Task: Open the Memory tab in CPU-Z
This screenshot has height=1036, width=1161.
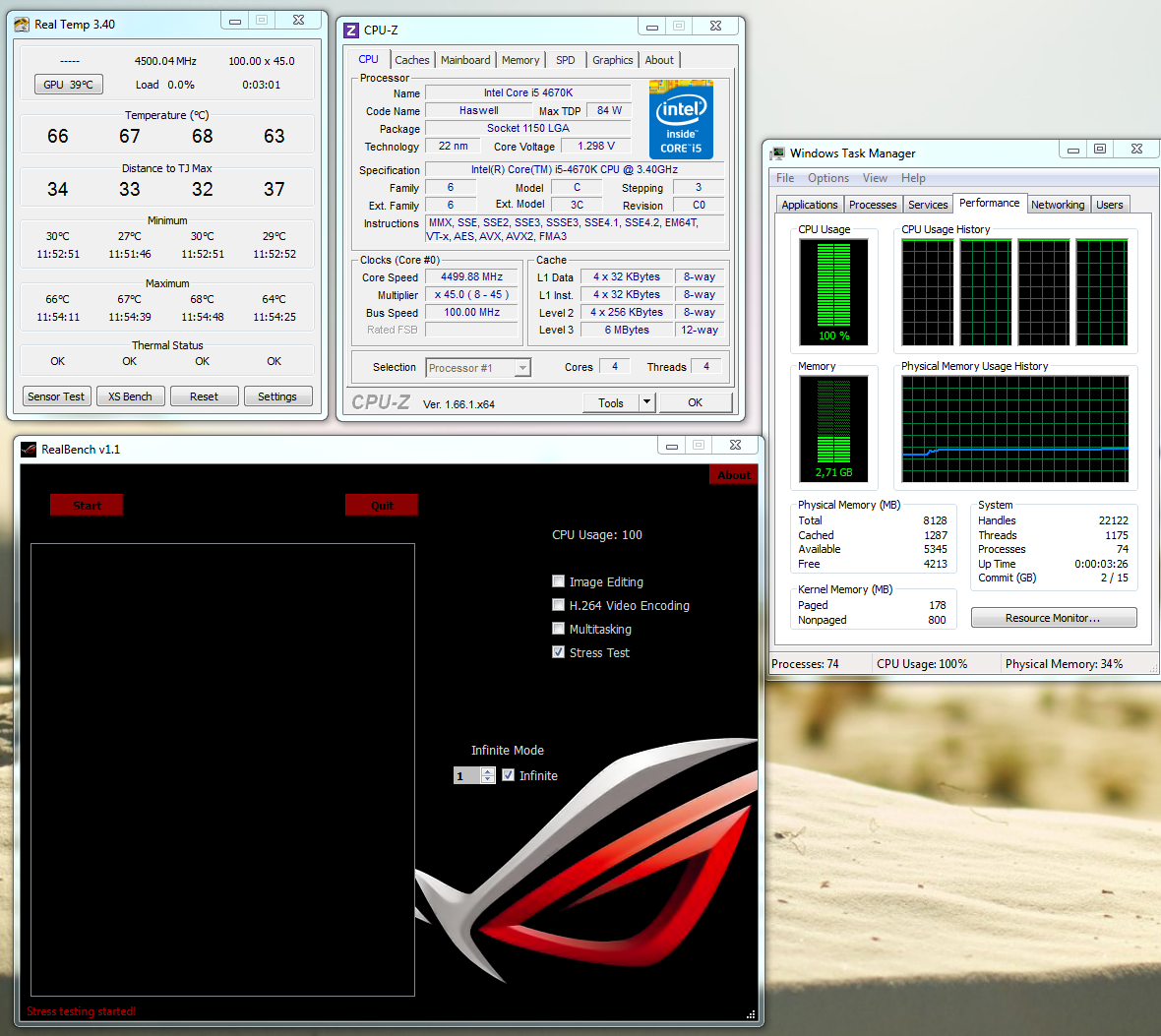Action: pos(520,60)
